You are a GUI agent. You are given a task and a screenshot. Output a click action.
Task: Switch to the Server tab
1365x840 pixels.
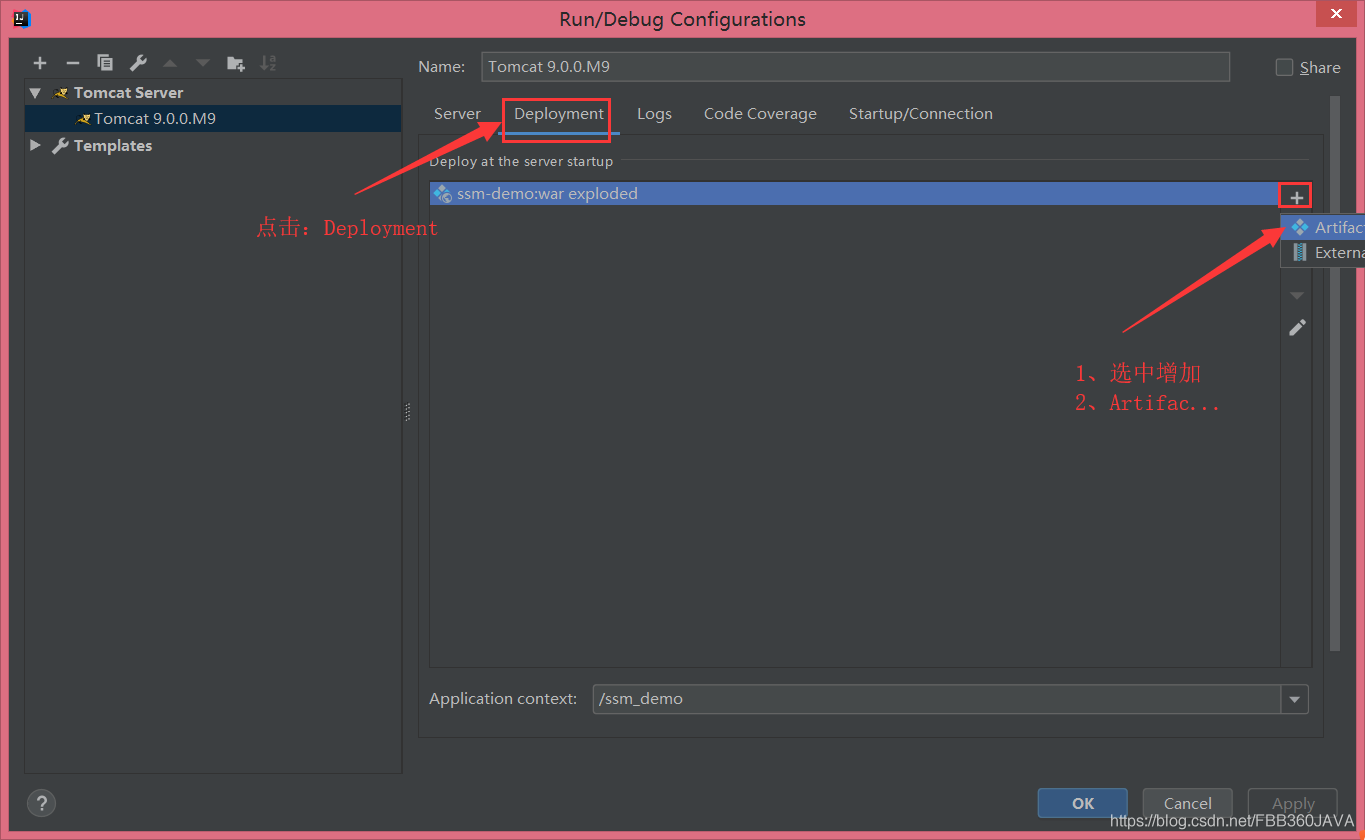457,114
